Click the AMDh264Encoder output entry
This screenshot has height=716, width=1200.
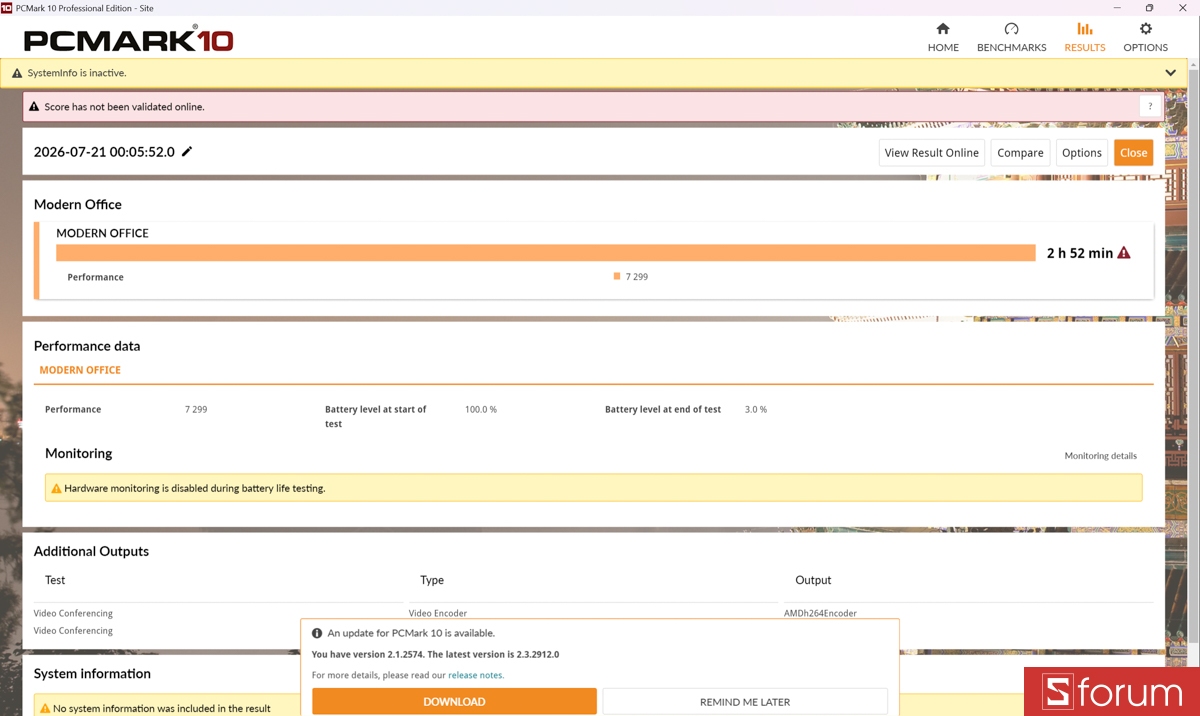click(820, 613)
